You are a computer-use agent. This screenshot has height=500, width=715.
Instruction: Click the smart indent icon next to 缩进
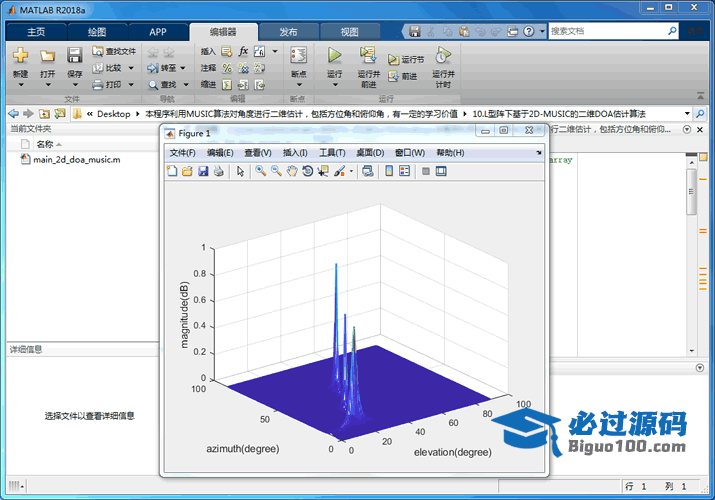click(227, 85)
